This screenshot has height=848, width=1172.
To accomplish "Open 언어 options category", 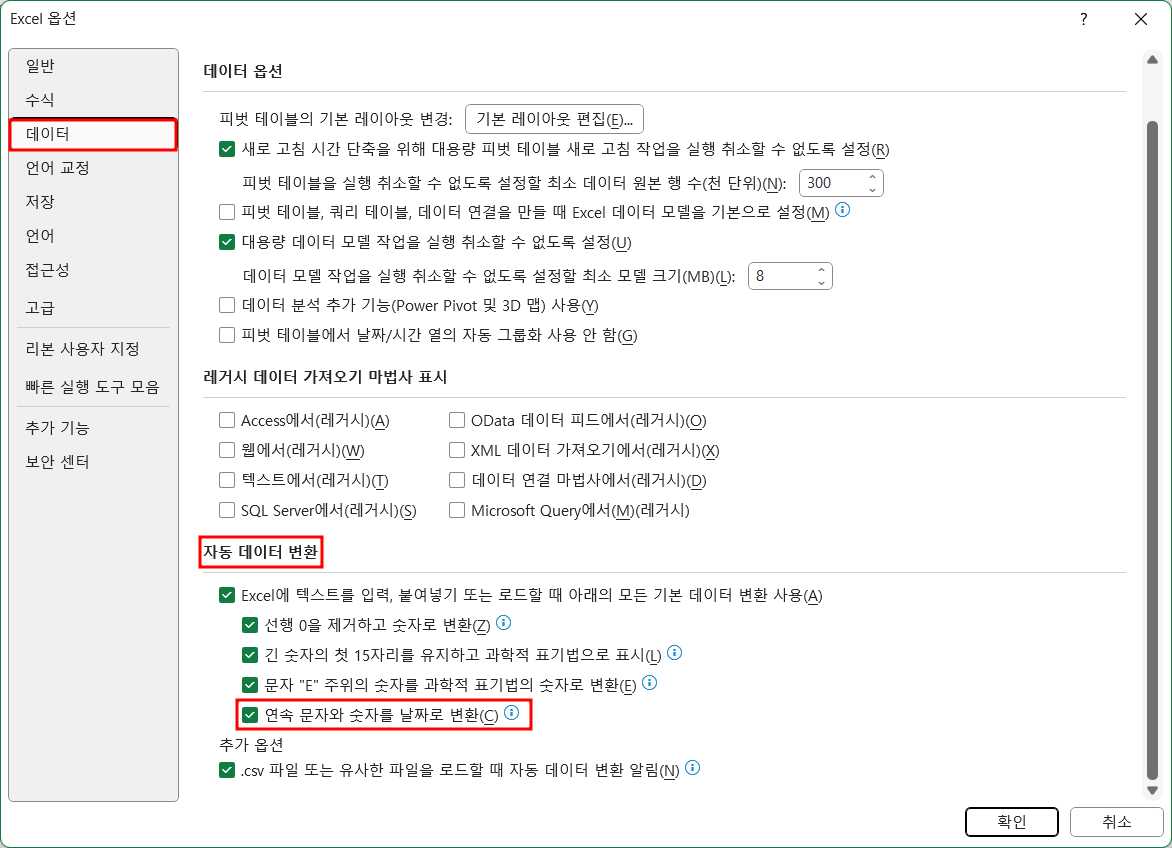I will pos(93,236).
